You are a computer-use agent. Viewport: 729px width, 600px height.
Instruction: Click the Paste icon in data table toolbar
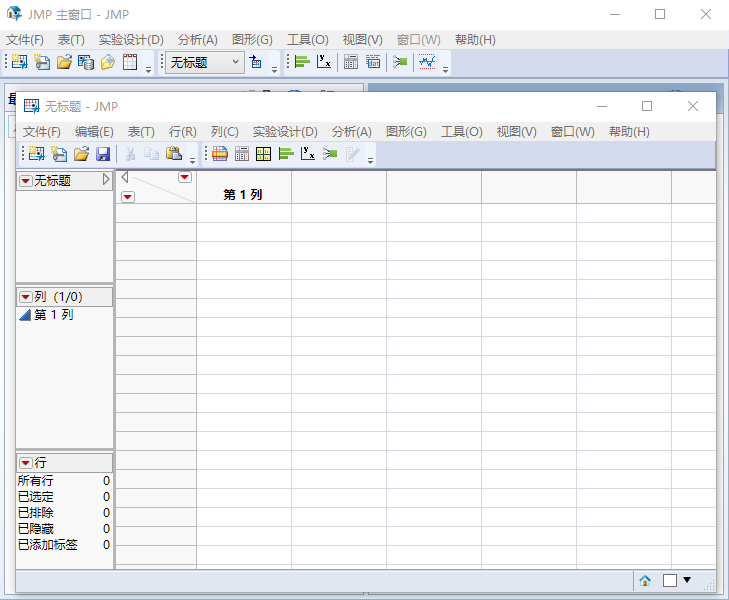(174, 154)
